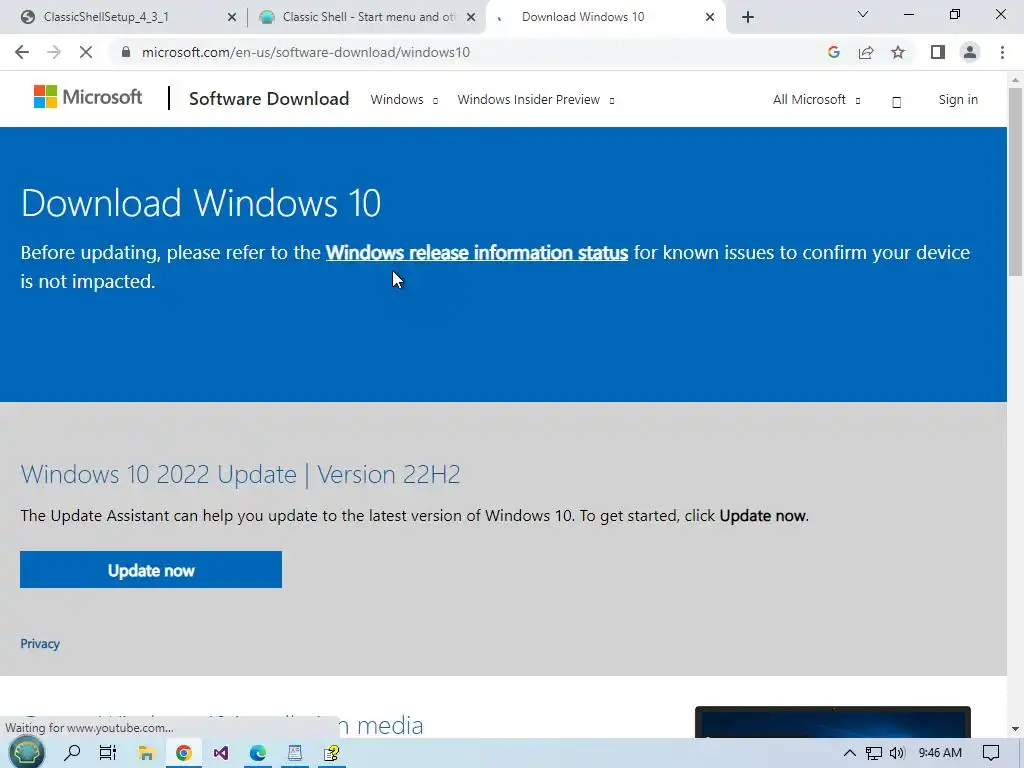Screen dimensions: 1024x768
Task: Go back to the previous page
Action: pyautogui.click(x=22, y=52)
